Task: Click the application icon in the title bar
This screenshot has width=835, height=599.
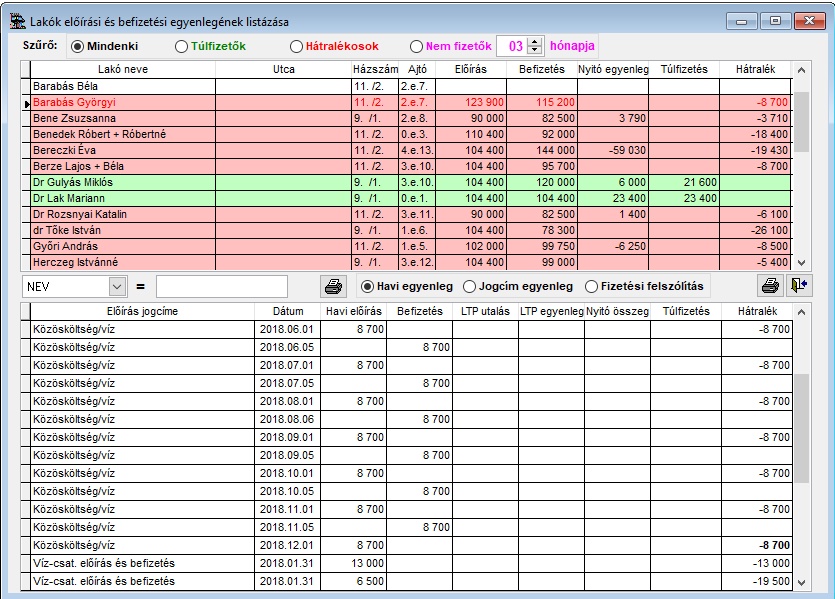Action: point(15,19)
